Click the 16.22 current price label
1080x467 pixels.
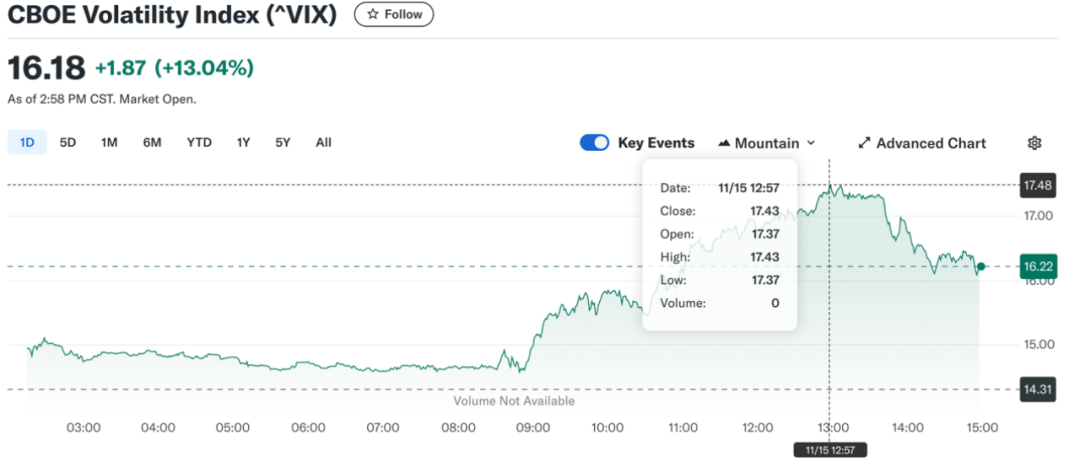point(1035,266)
